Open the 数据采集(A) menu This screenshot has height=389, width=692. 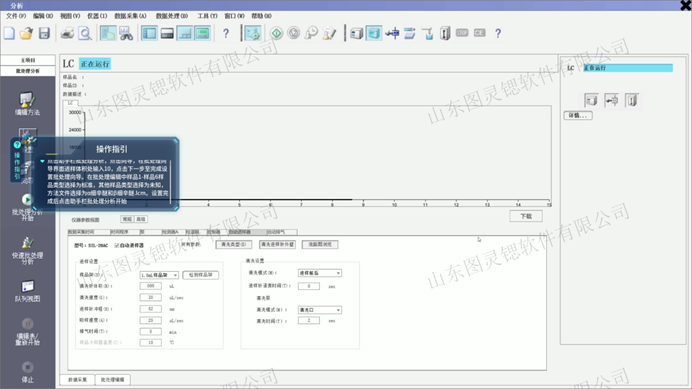130,16
